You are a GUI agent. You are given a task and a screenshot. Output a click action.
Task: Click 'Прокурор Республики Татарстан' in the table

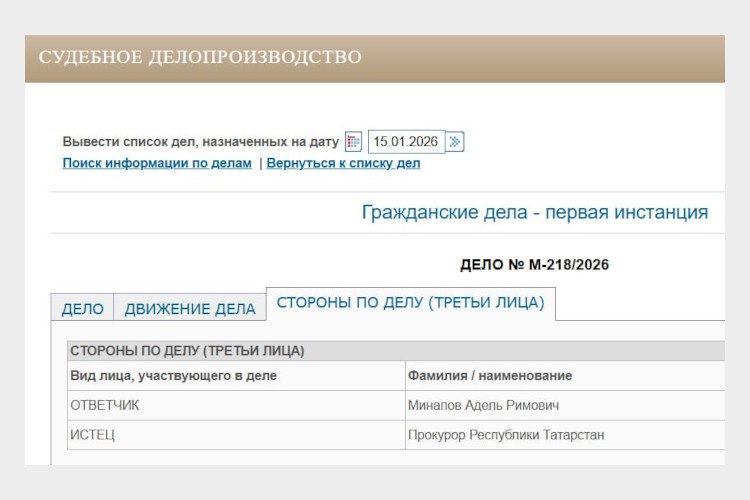point(506,435)
